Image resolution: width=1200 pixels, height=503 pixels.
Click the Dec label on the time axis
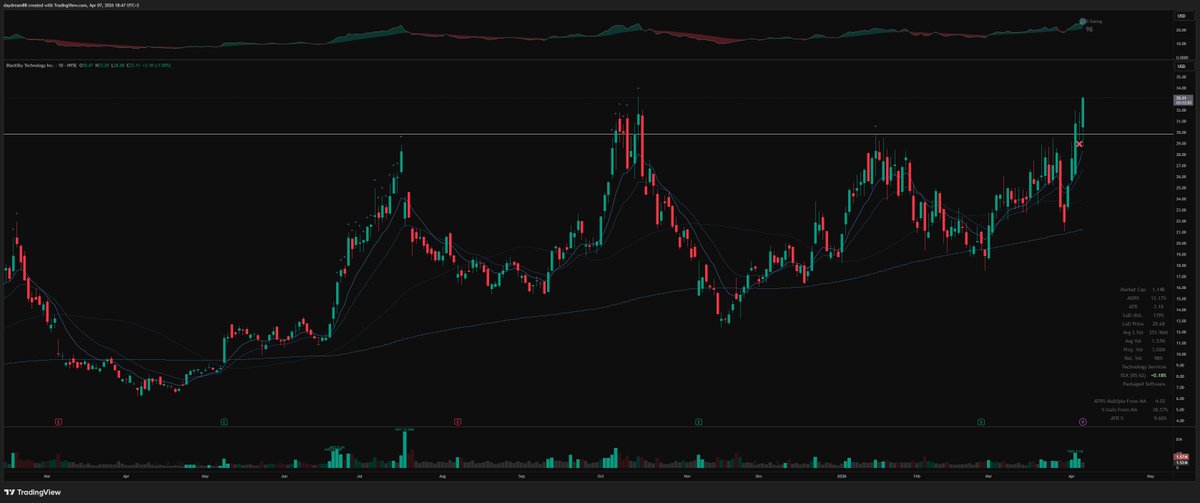click(759, 476)
